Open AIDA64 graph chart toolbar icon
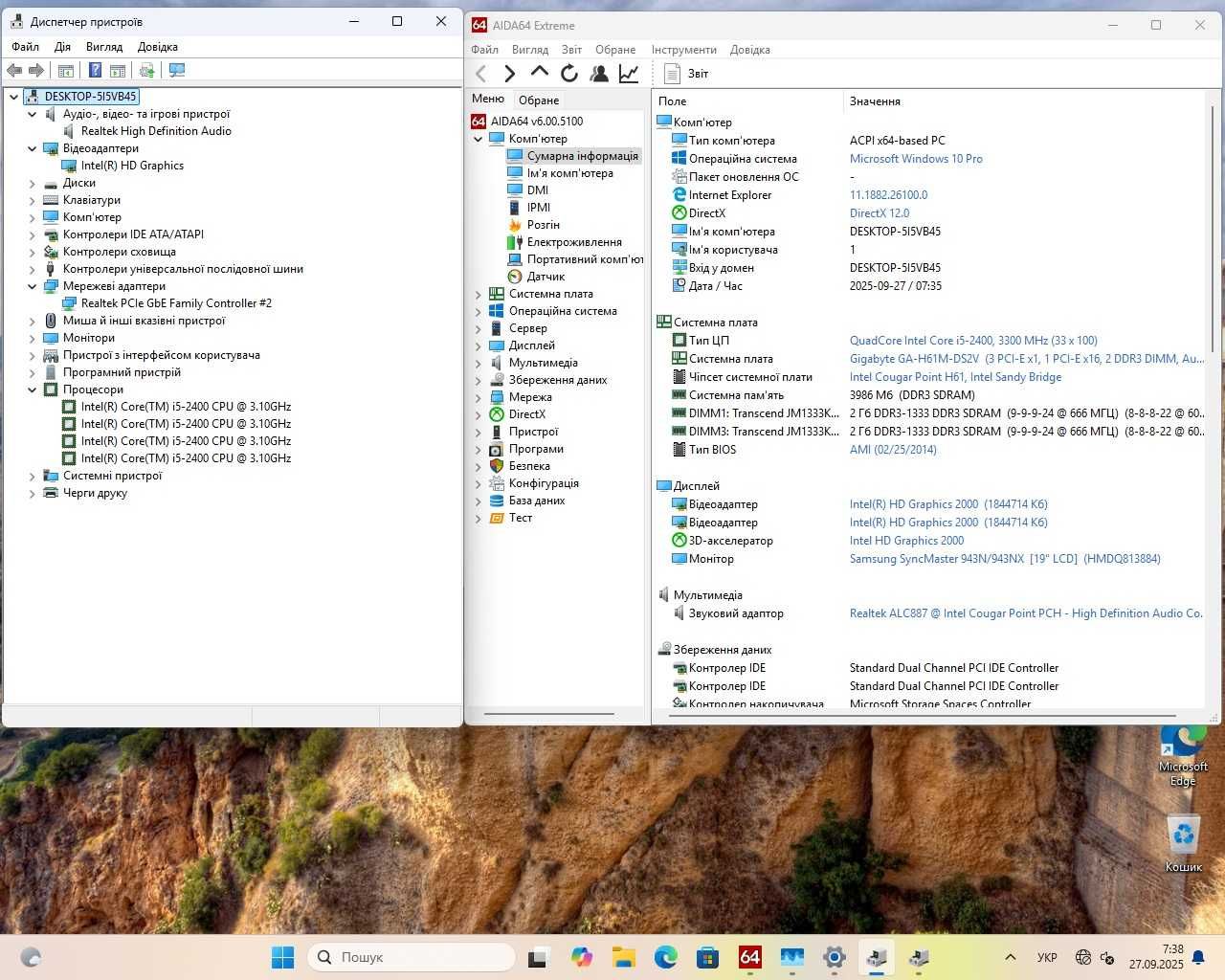Viewport: 1225px width, 980px height. (x=629, y=74)
